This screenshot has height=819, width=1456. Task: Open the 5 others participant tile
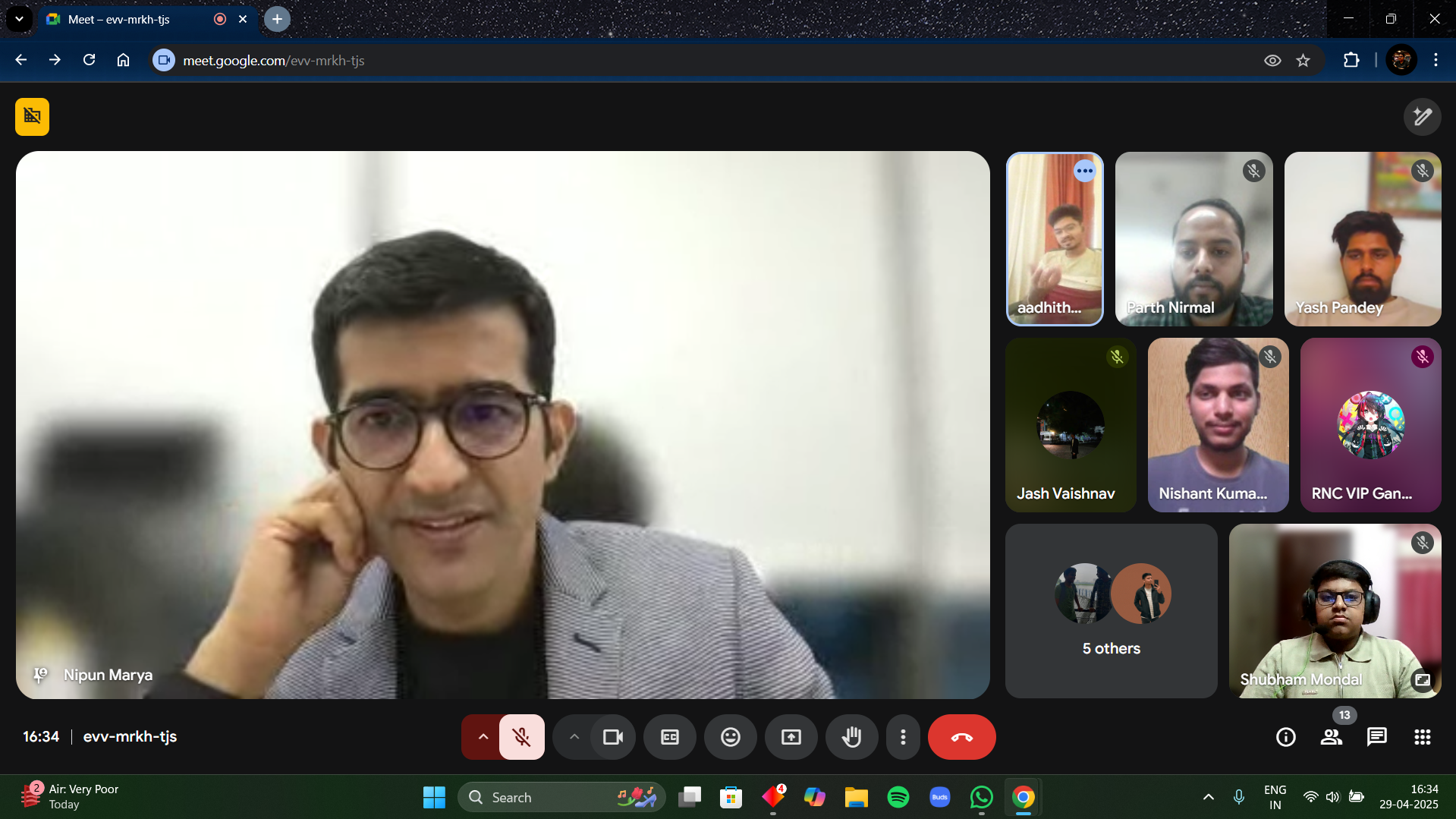coord(1111,611)
